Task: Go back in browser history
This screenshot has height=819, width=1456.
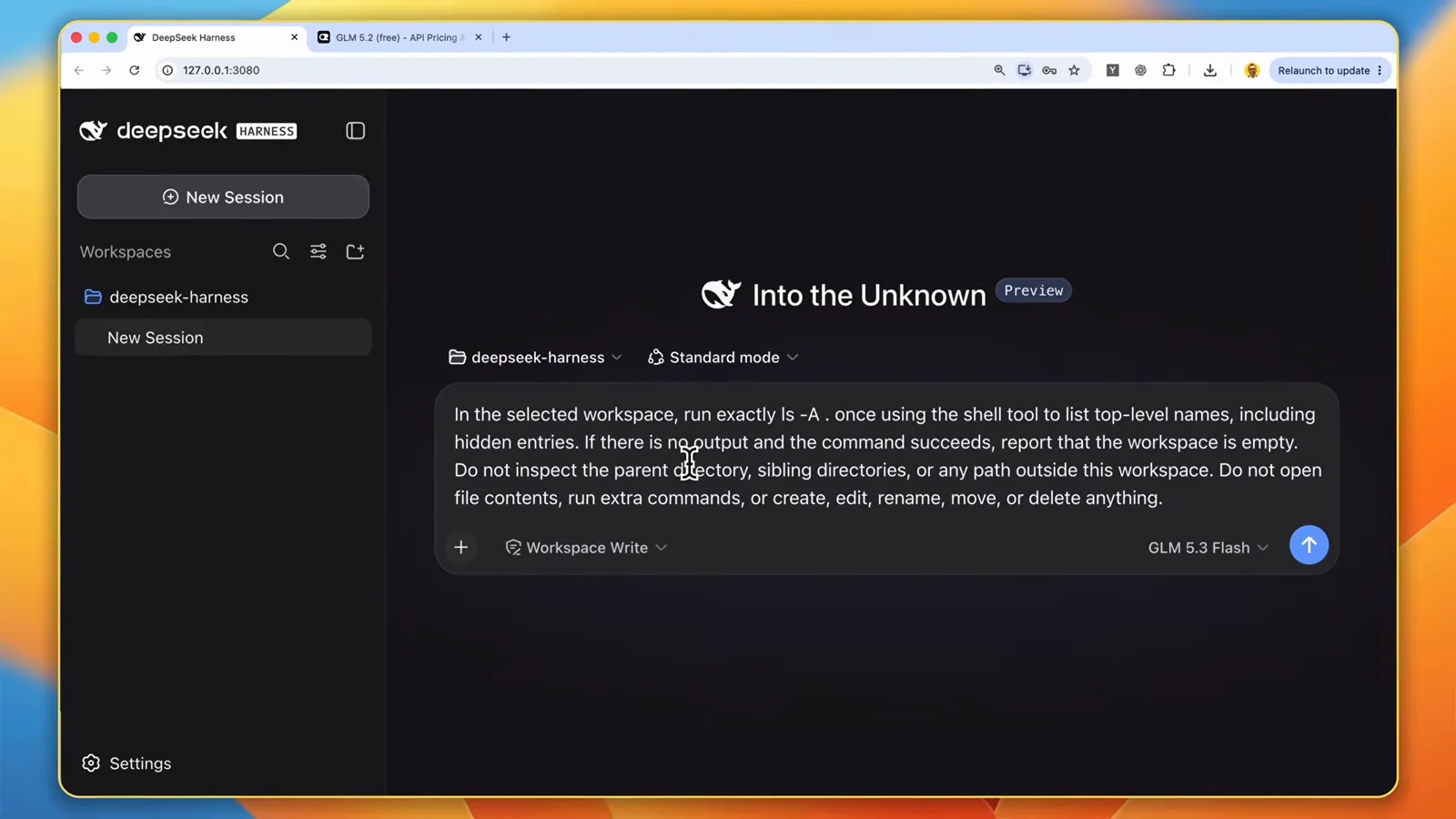Action: pyautogui.click(x=79, y=70)
